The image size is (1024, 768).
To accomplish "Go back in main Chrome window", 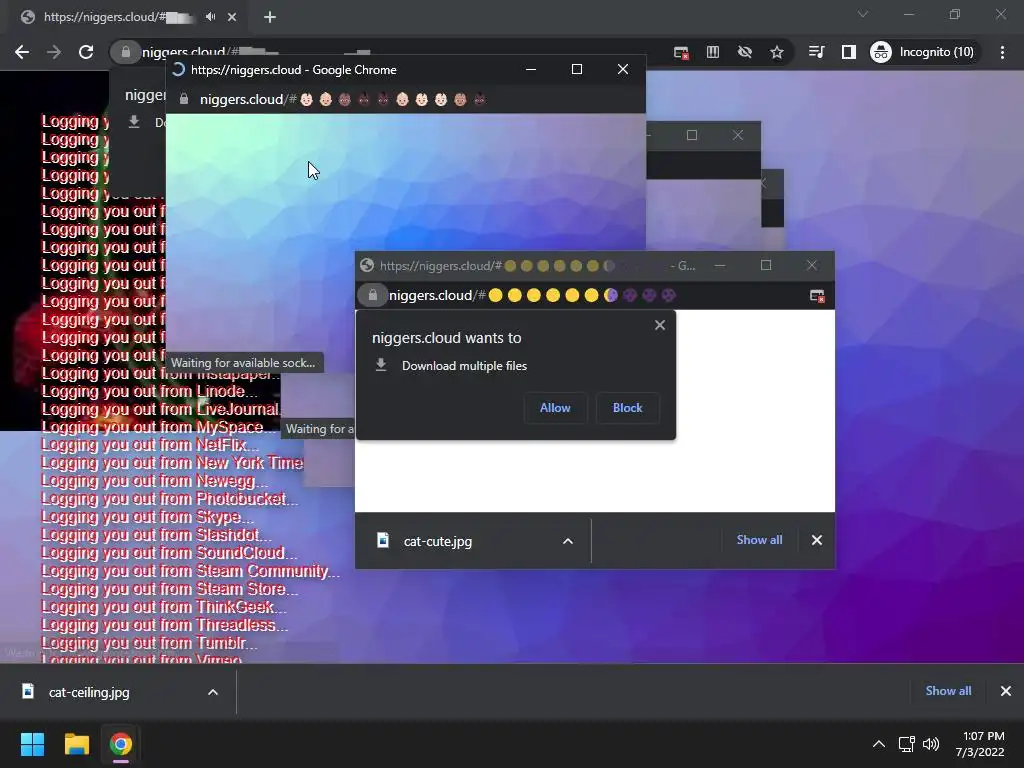I will coord(22,52).
